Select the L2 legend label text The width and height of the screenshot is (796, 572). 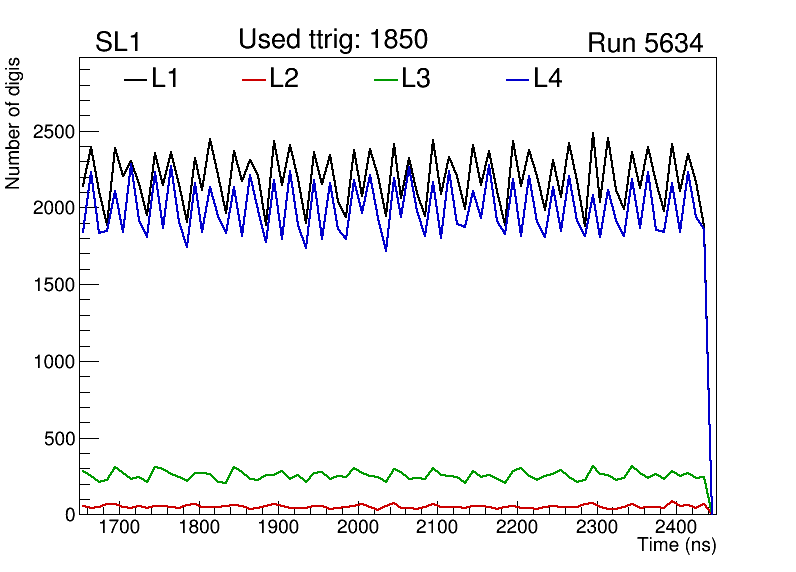click(x=284, y=80)
